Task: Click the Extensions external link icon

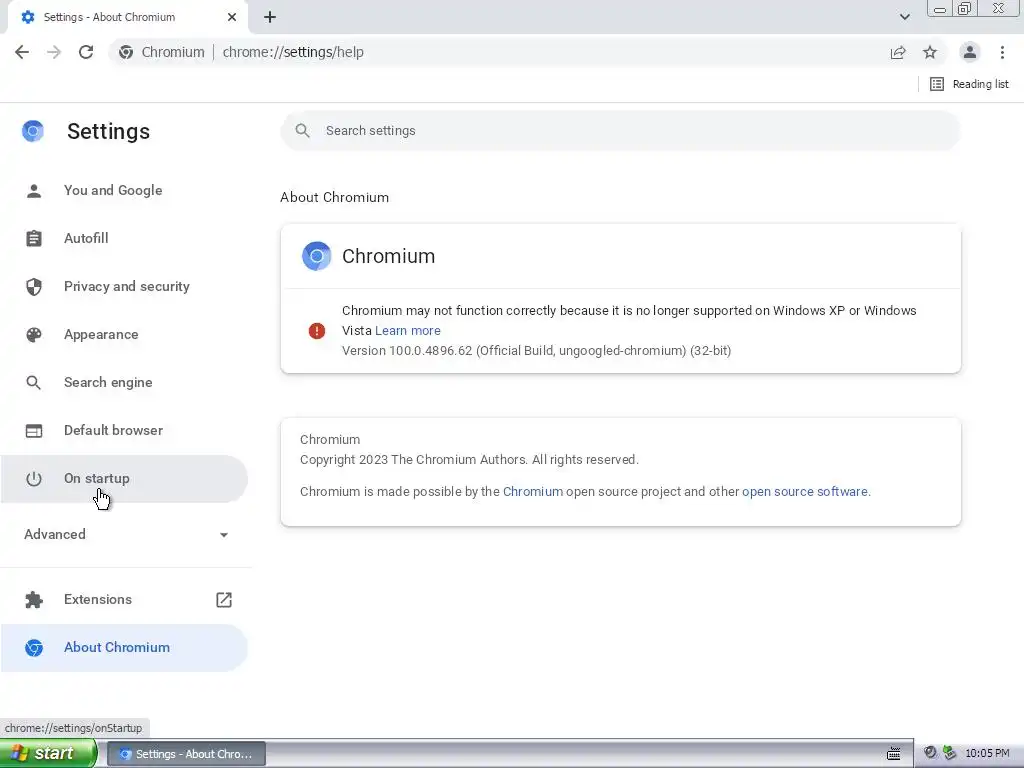Action: [x=224, y=600]
